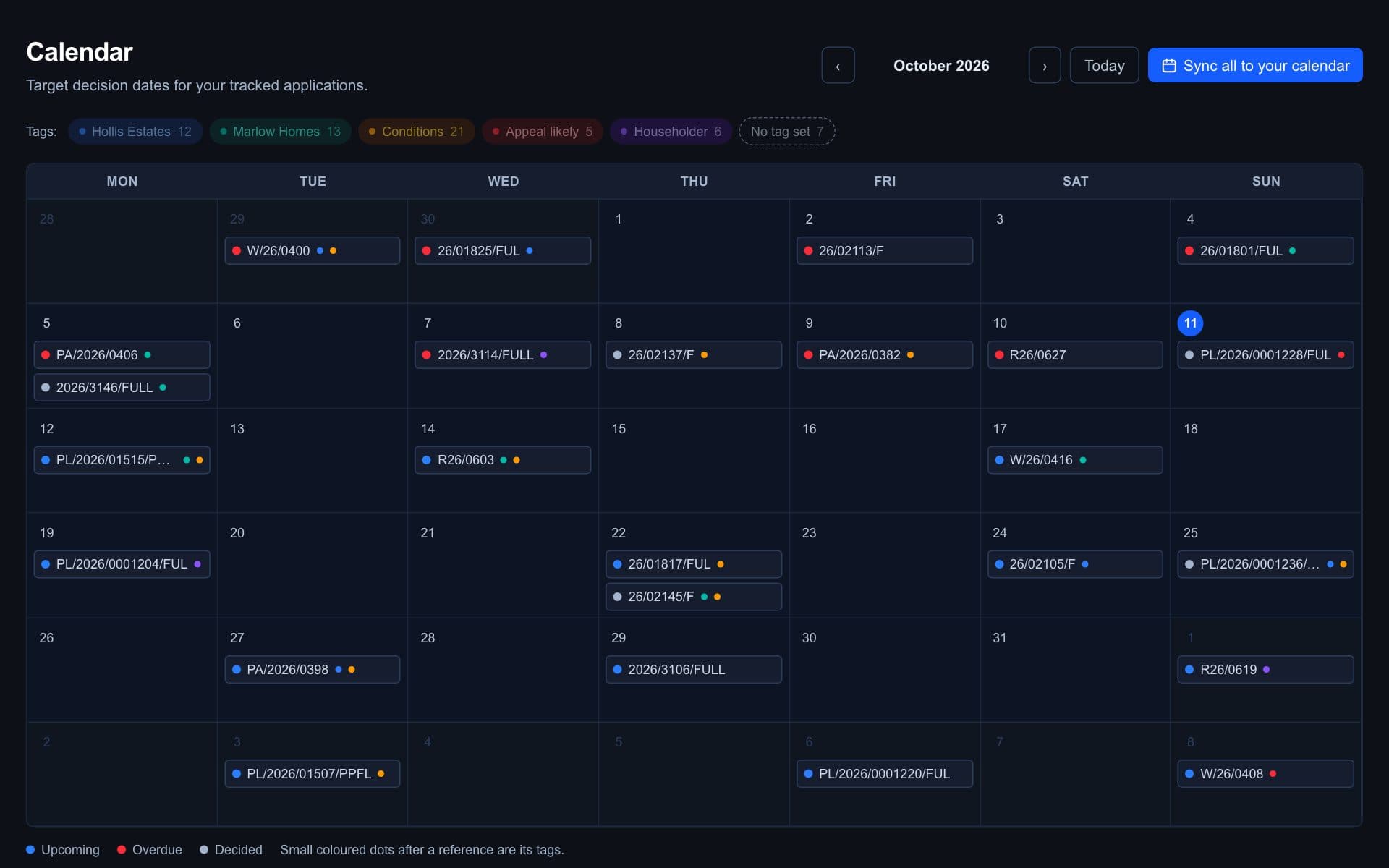Toggle the Marlow Homes tag filter

(x=280, y=132)
